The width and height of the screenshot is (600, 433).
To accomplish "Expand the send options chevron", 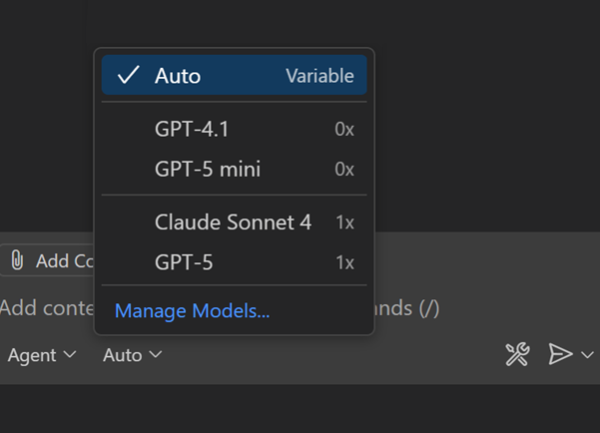I will point(587,355).
